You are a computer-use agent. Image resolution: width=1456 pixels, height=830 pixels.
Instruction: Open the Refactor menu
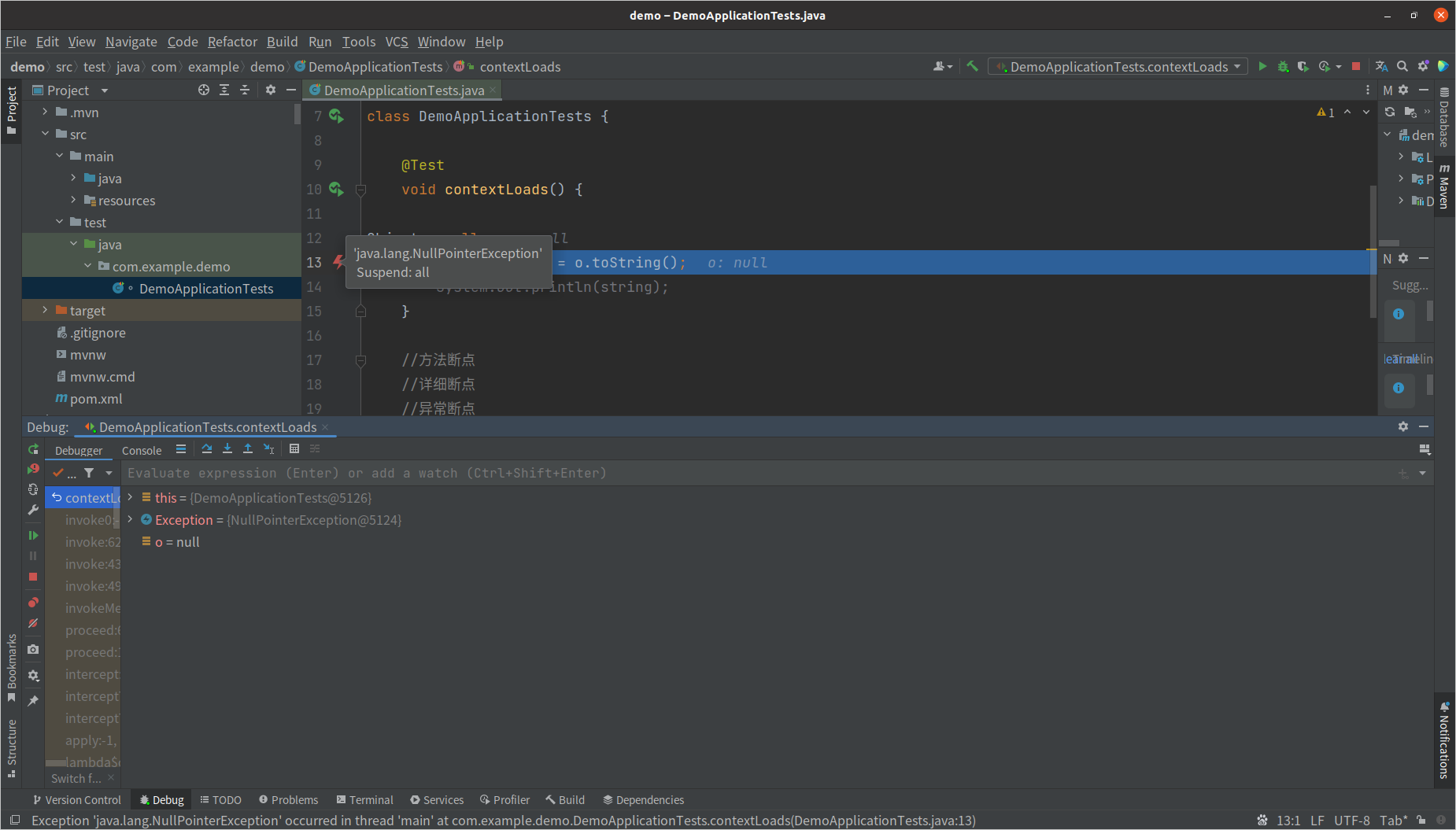point(232,42)
